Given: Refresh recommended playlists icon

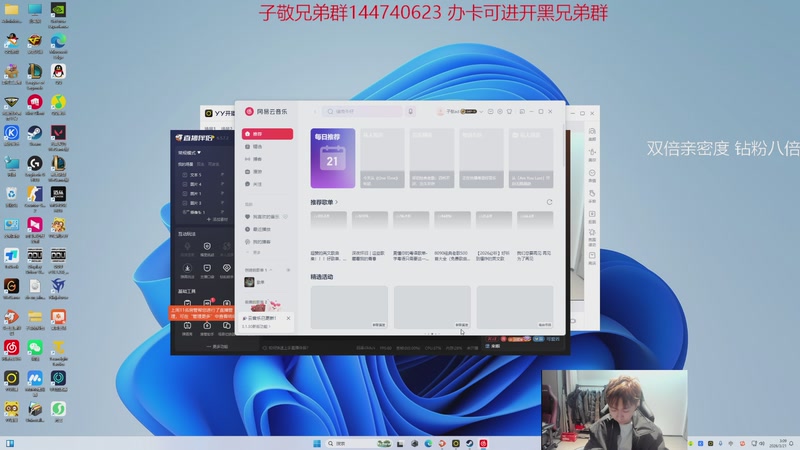Looking at the screenshot, I should click(x=549, y=202).
